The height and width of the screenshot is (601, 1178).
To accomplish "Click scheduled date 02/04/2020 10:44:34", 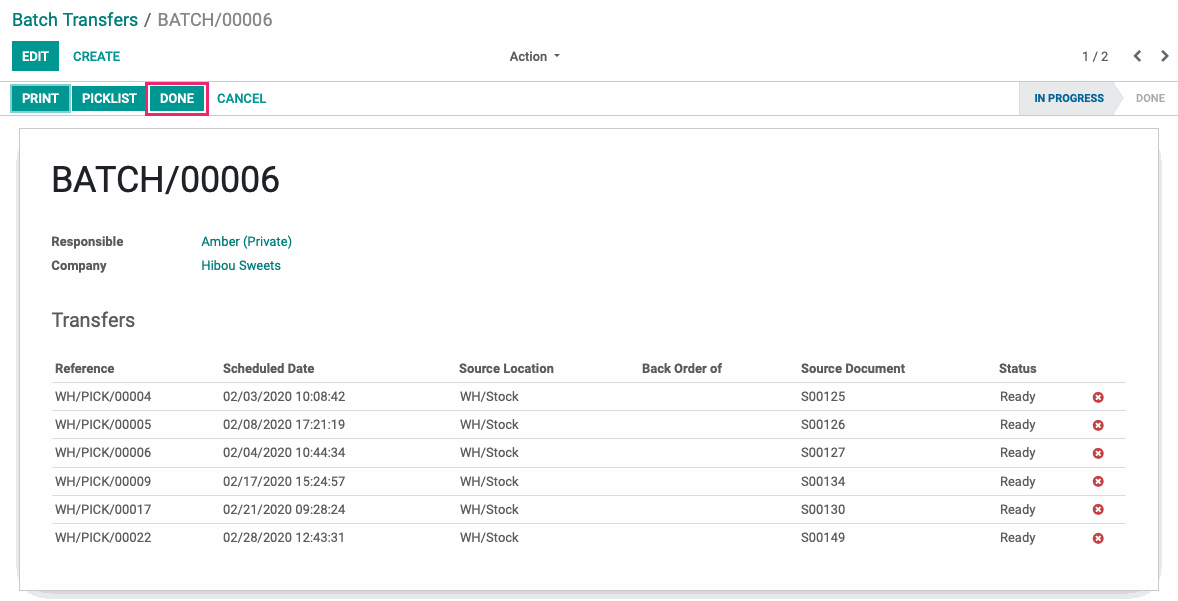I will 284,453.
